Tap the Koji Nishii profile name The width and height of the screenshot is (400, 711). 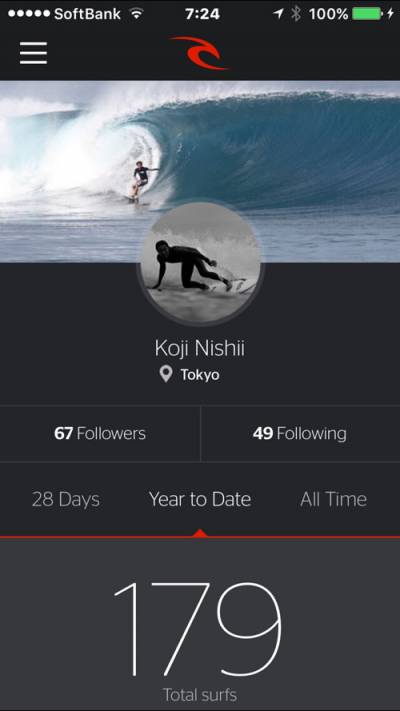(200, 349)
